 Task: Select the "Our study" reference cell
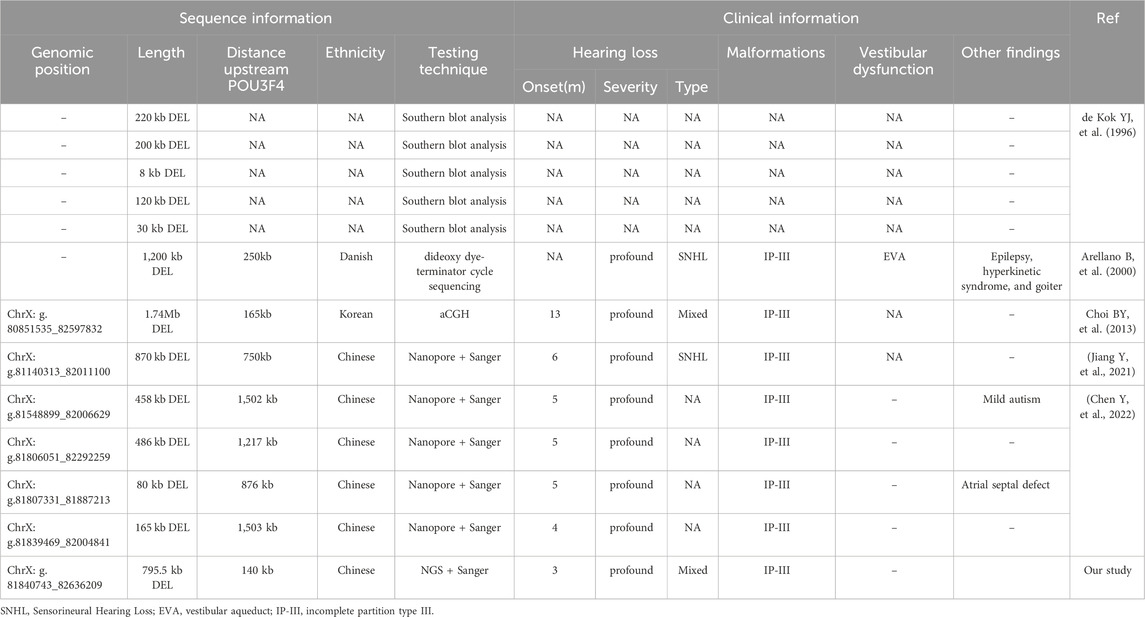click(1107, 571)
